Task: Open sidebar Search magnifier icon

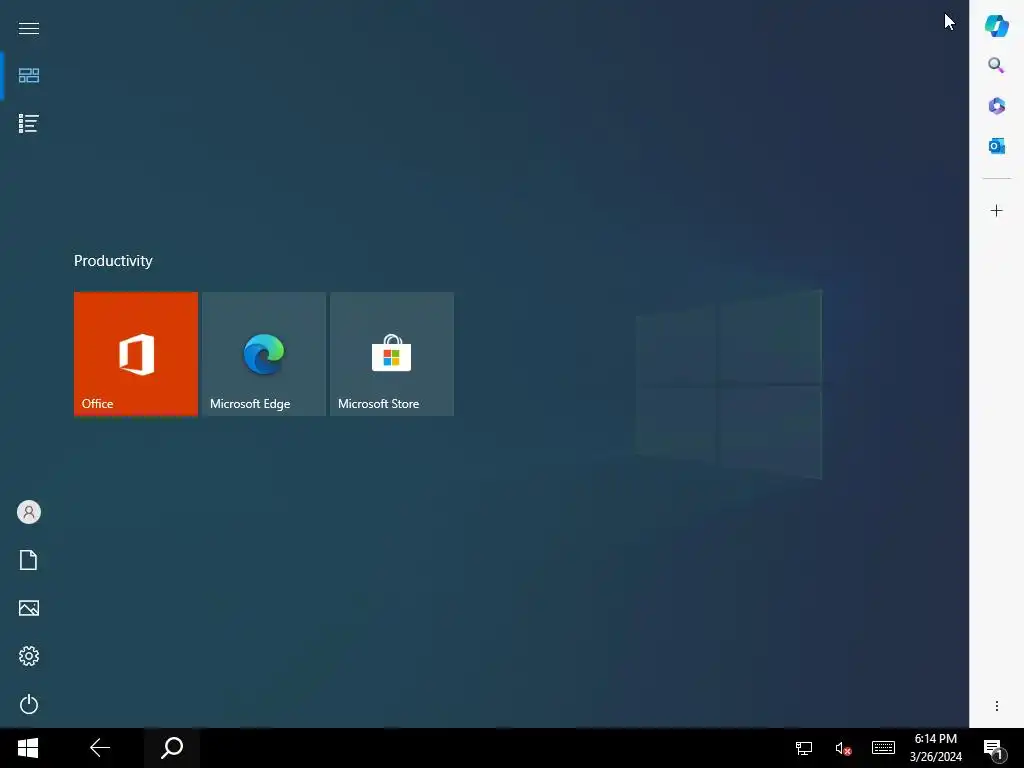Action: click(996, 65)
